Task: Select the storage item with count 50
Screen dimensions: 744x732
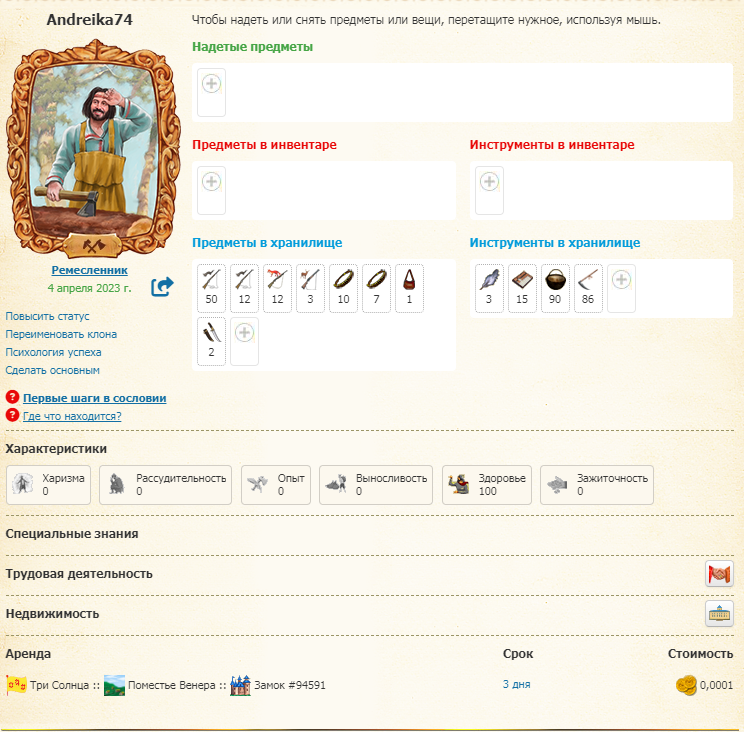Action: coord(211,288)
